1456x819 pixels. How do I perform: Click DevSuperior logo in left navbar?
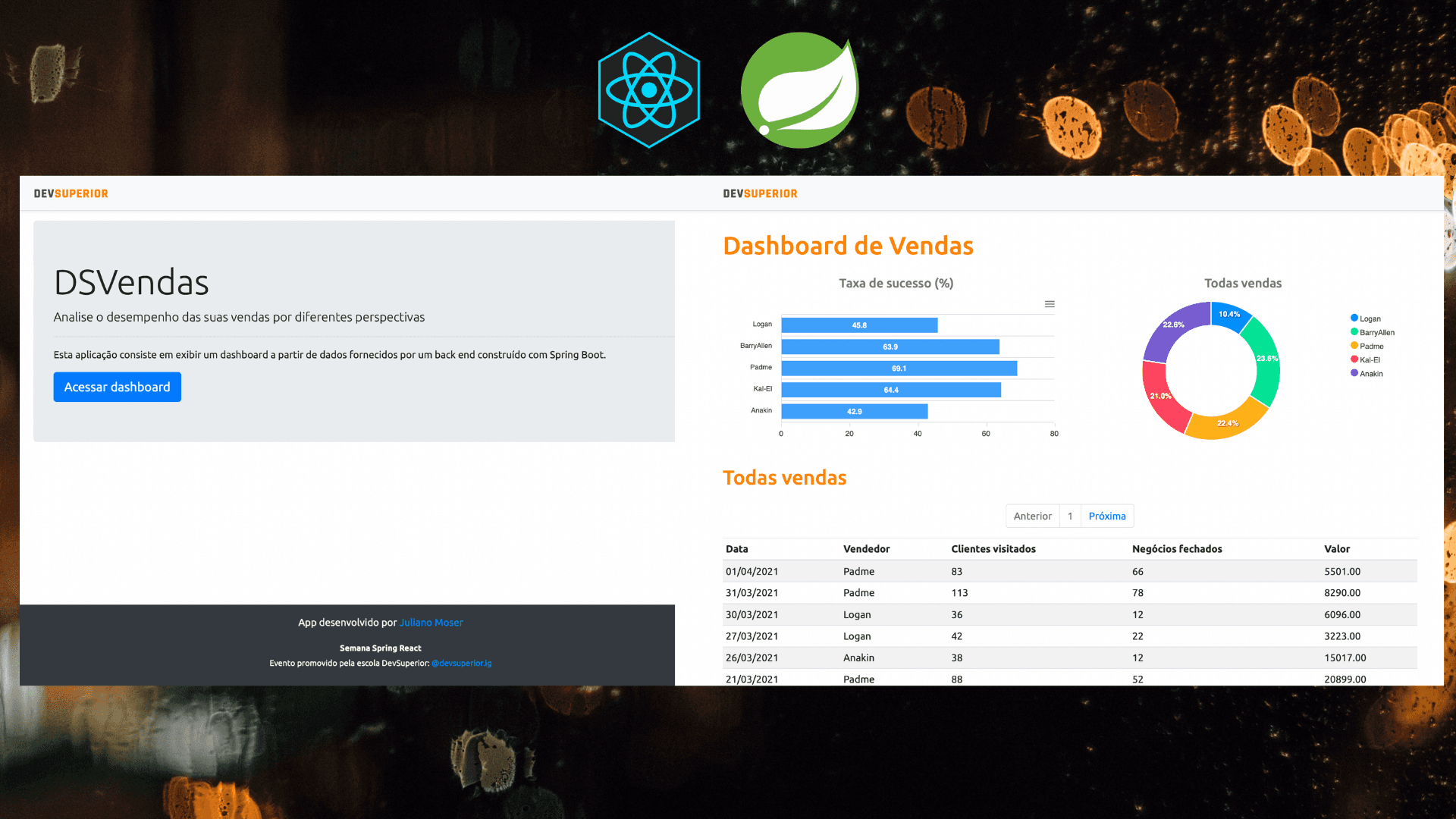[71, 193]
